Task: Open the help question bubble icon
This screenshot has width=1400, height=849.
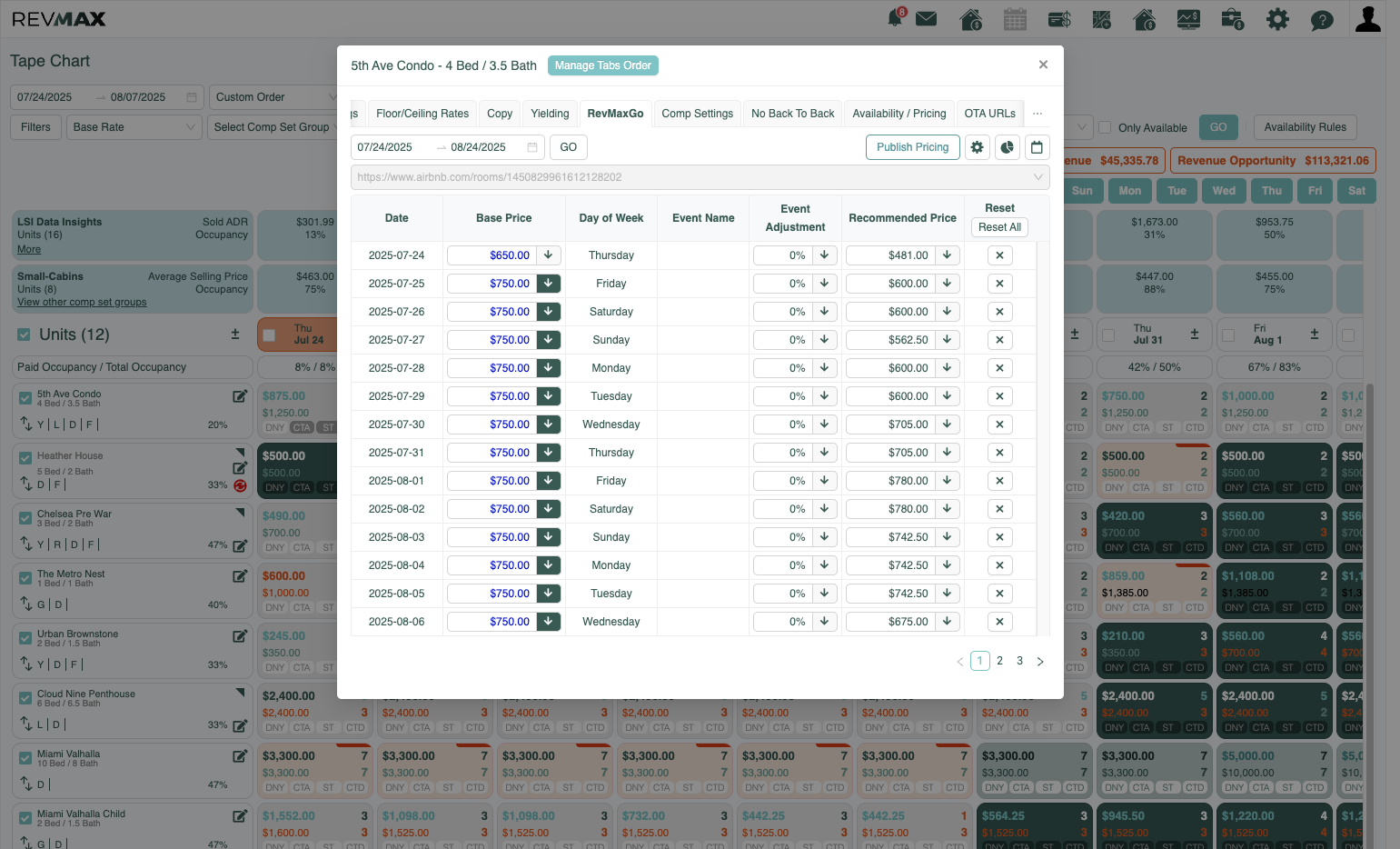Action: [x=1322, y=20]
